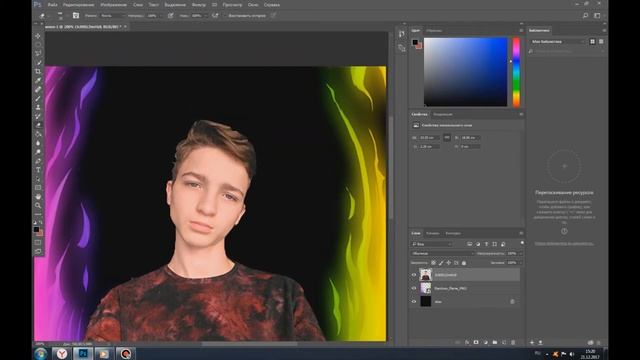Open layer opacity dropdown arrow
This screenshot has width=640, height=360.
pos(520,253)
